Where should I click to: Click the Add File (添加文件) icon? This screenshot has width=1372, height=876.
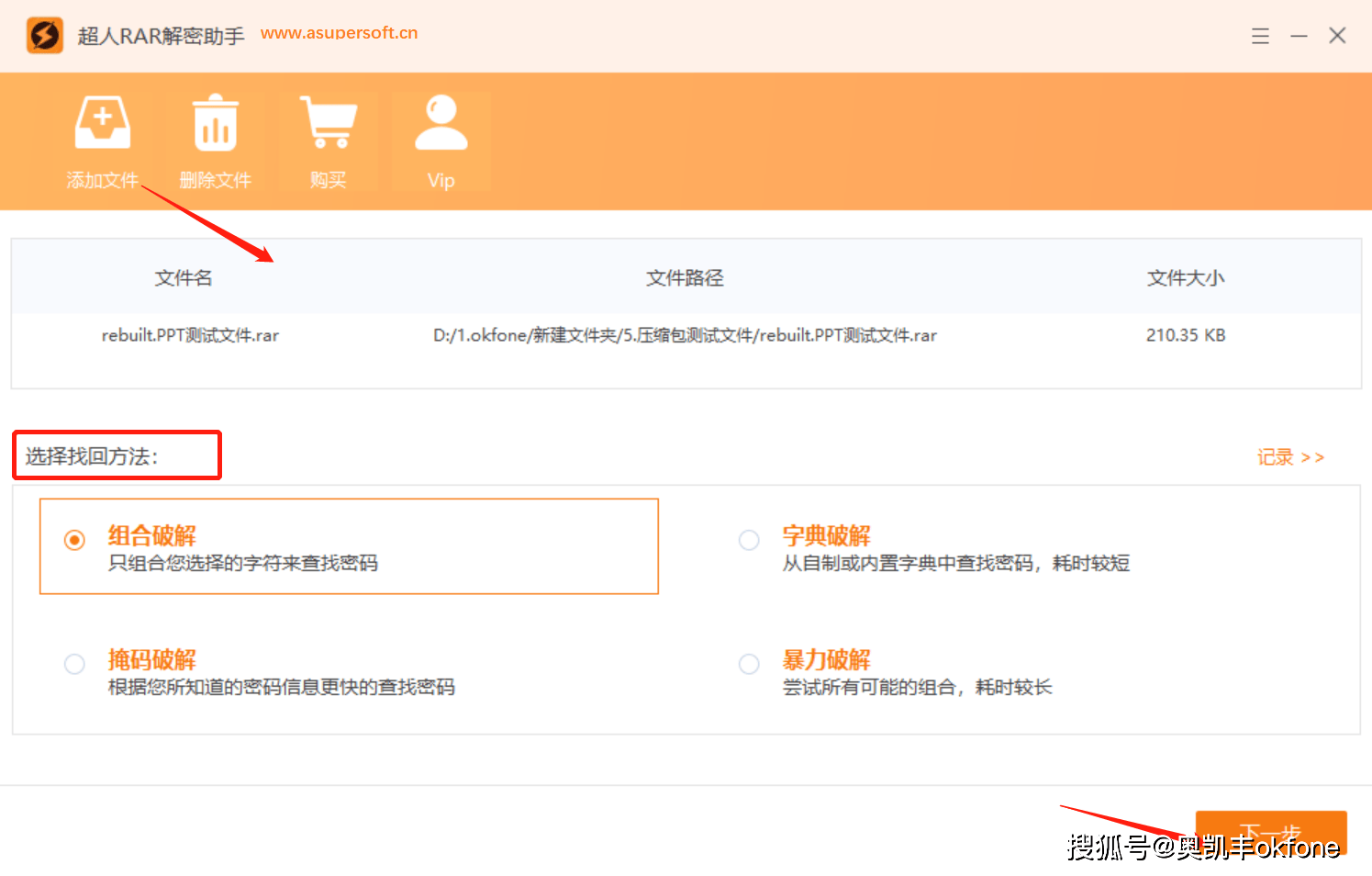click(102, 124)
